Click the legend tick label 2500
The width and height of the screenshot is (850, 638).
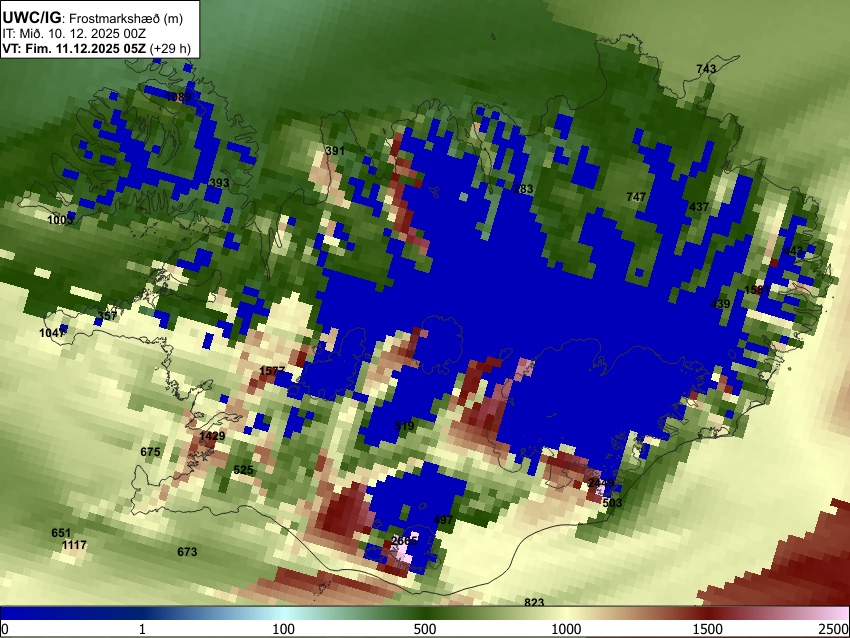point(834,629)
